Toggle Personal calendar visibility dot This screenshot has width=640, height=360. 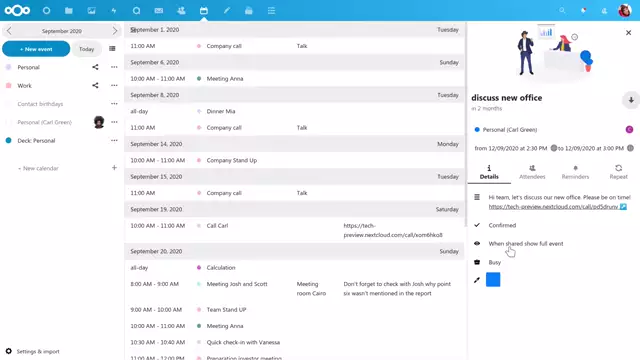point(8,67)
